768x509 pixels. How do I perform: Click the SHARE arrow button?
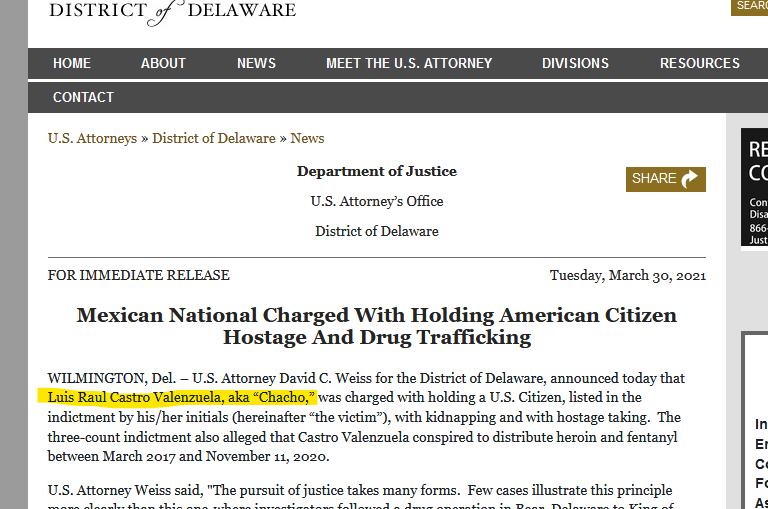665,179
